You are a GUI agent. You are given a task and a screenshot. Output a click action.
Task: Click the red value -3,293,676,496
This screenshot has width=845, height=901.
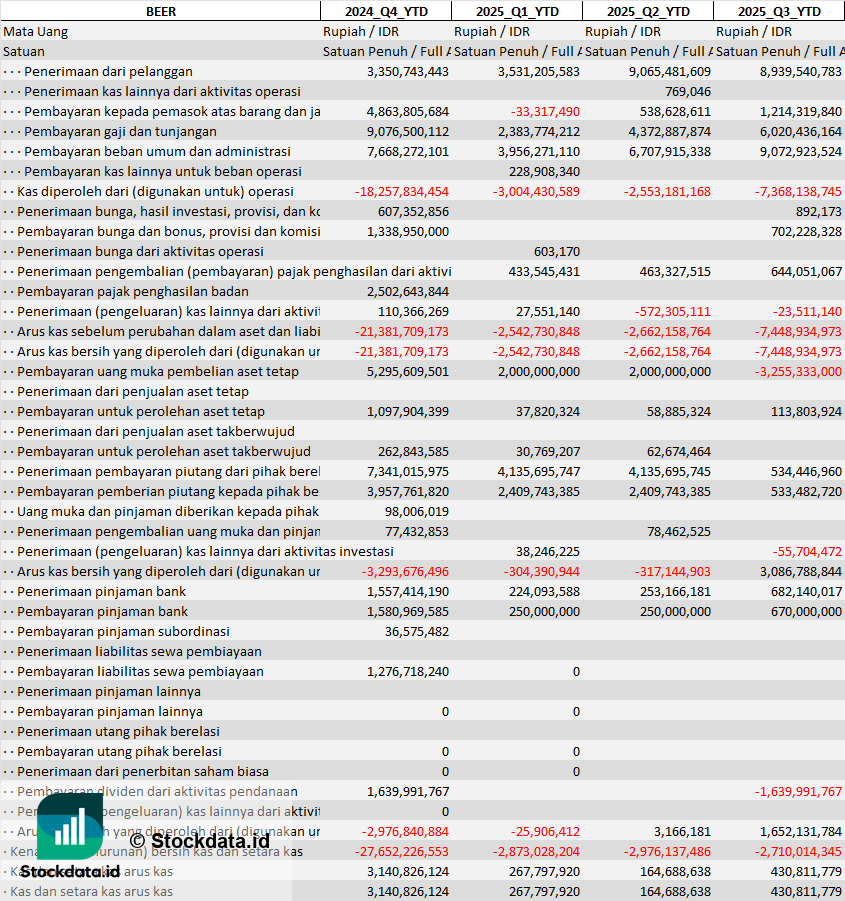coord(405,572)
